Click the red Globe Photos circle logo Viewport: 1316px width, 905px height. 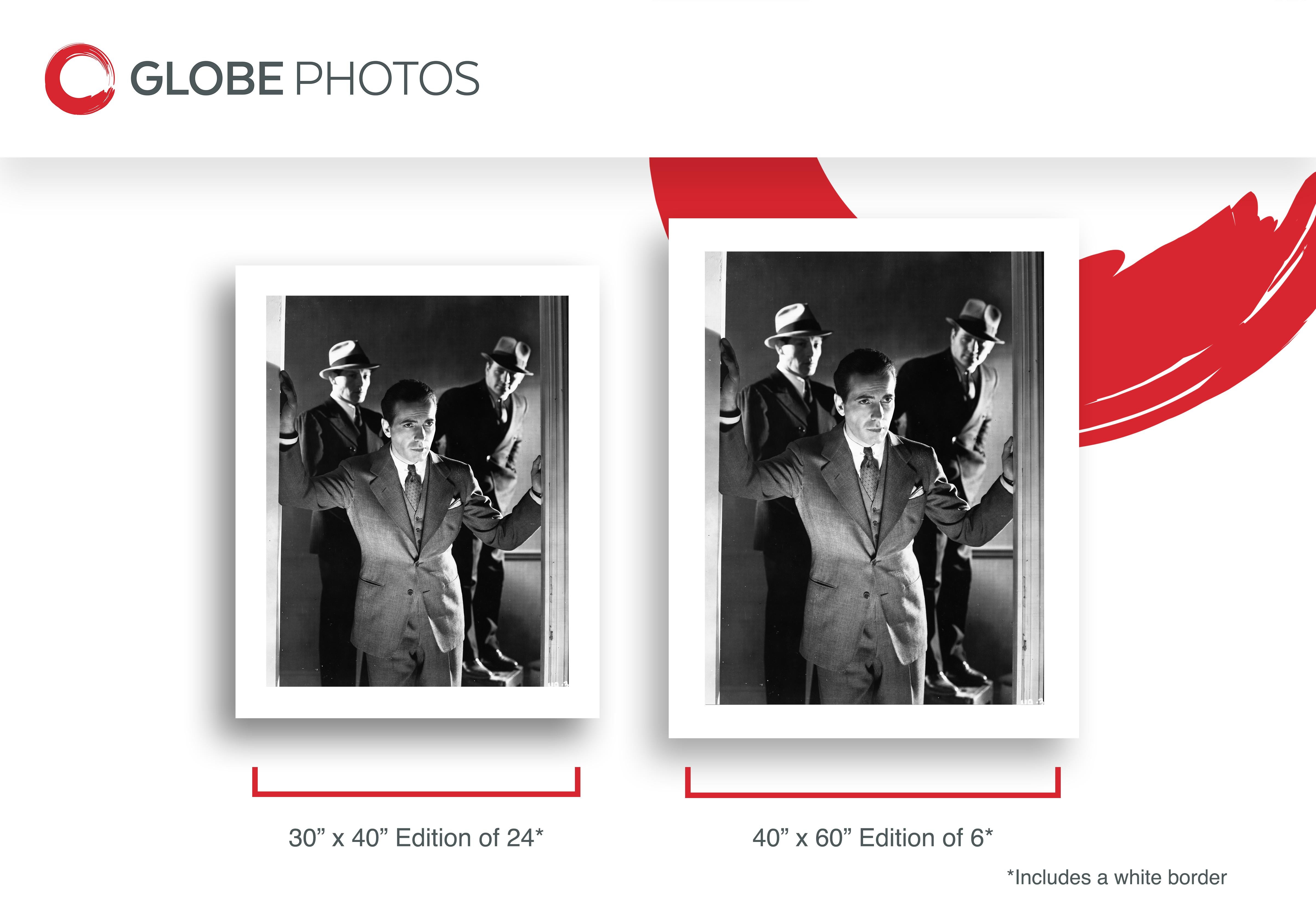pyautogui.click(x=80, y=79)
